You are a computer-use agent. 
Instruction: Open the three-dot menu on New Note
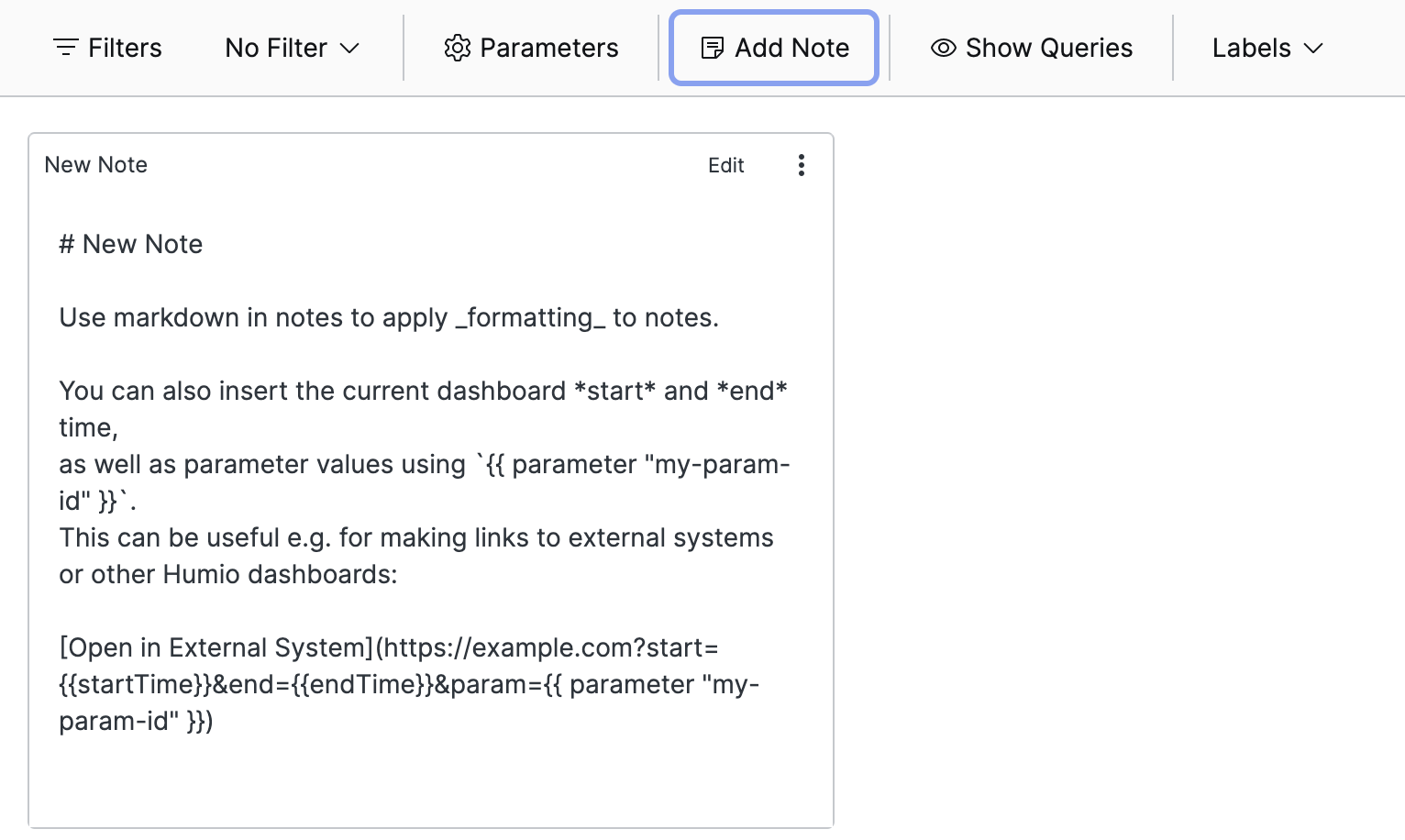tap(802, 165)
